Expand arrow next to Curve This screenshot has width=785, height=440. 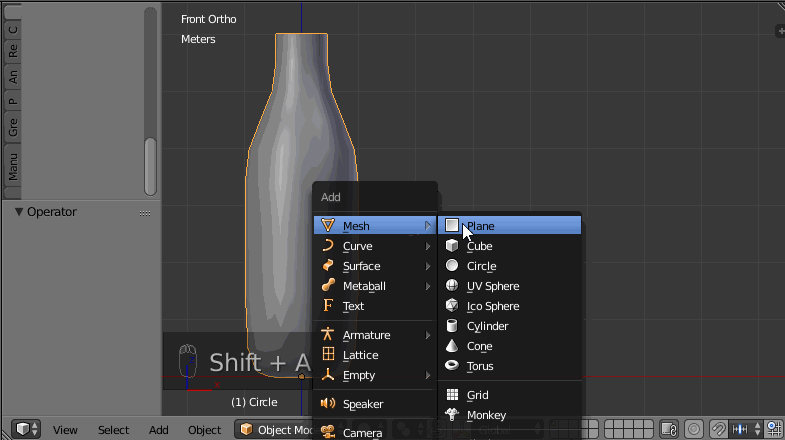(428, 246)
